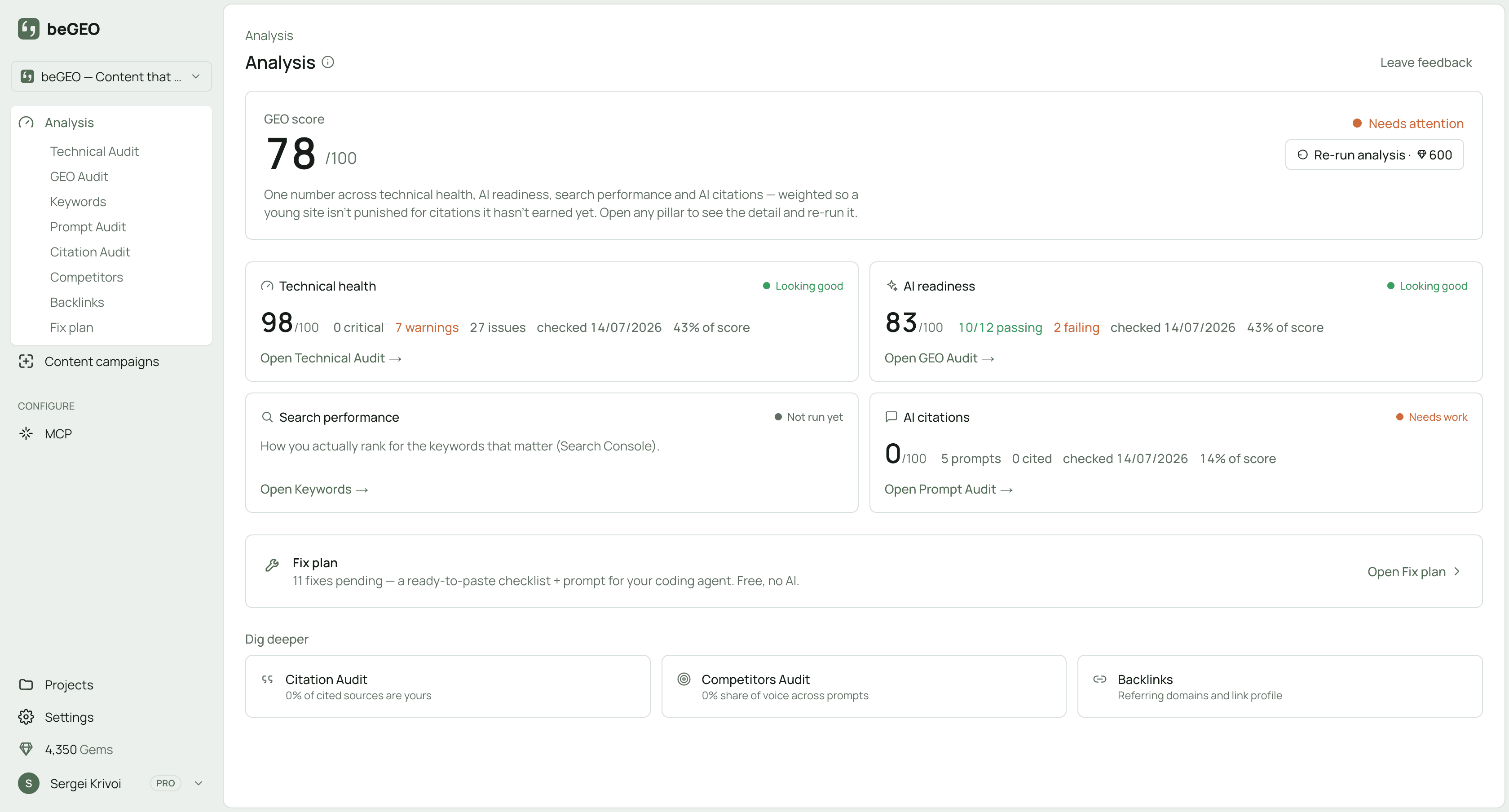
Task: Open Technical Audit in sidebar
Action: 94,151
